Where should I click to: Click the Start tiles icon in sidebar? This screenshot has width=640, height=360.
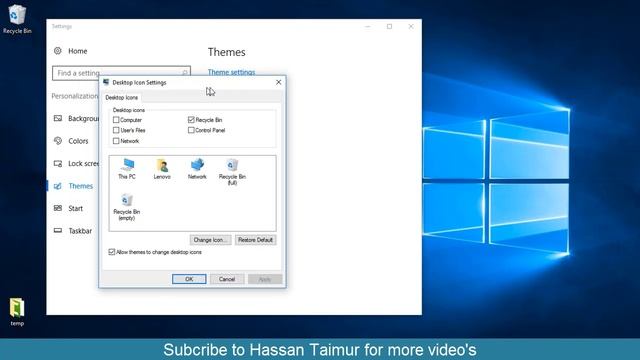click(58, 208)
